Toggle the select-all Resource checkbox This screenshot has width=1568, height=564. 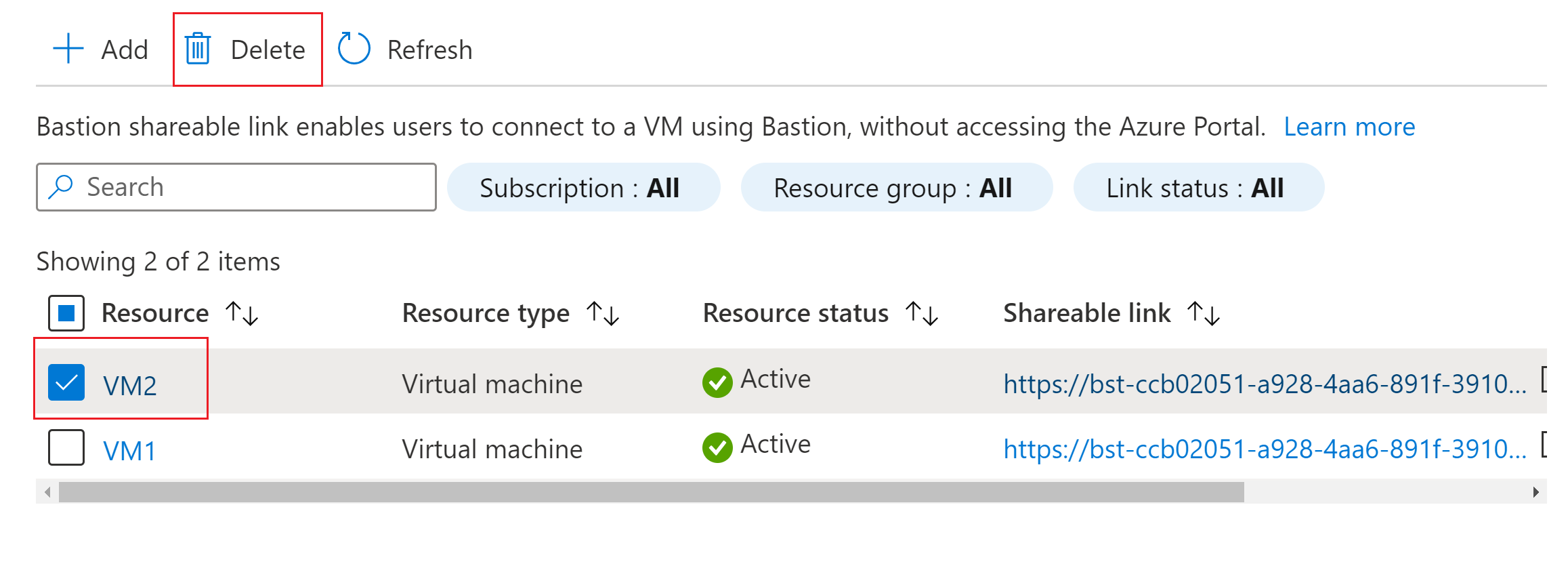[66, 313]
